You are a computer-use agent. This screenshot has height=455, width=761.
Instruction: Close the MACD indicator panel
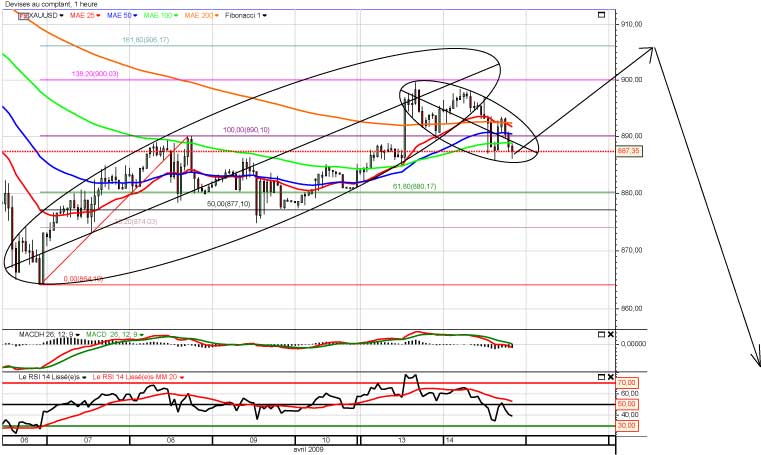[610, 333]
